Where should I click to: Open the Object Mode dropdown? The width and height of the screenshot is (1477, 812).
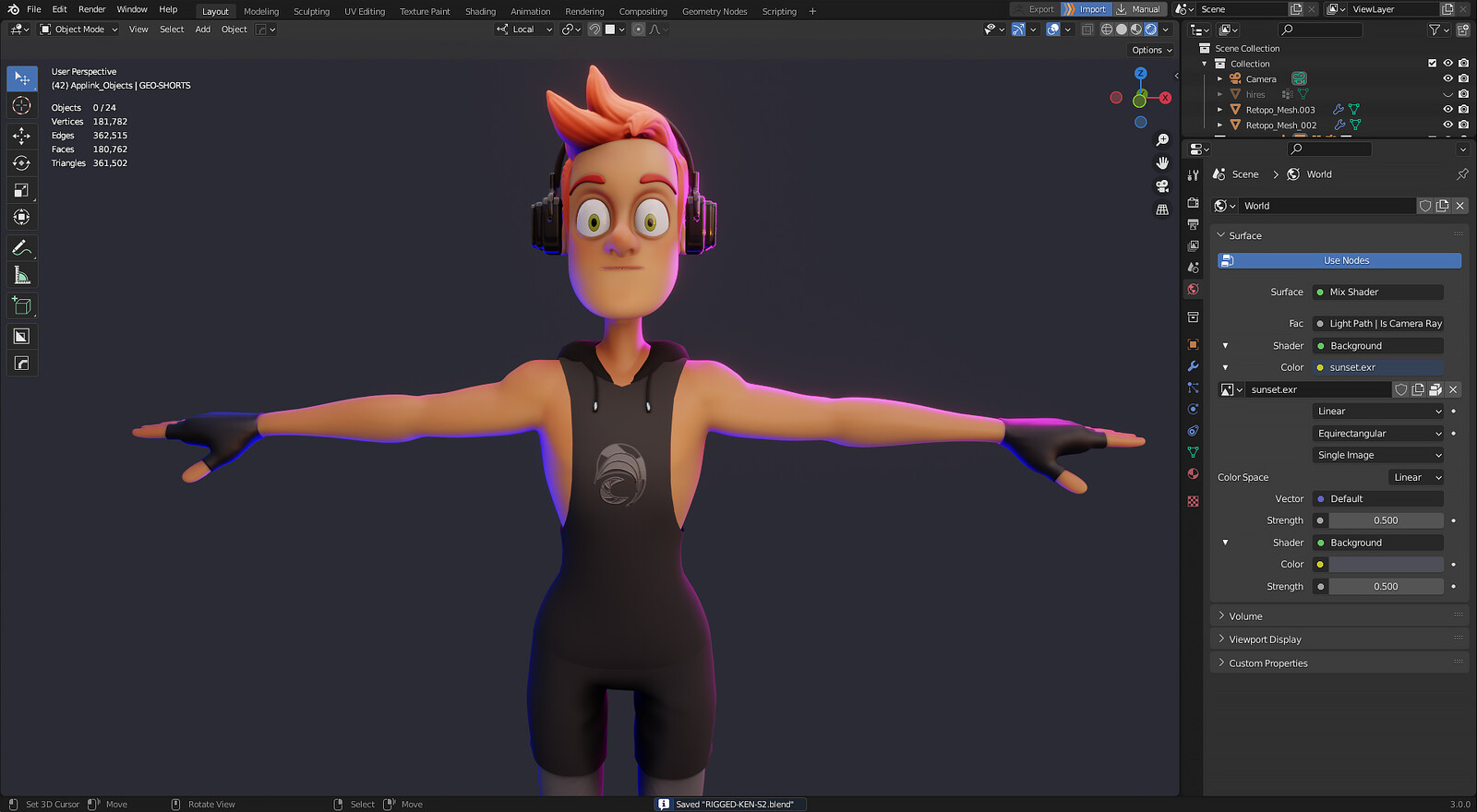(x=79, y=30)
